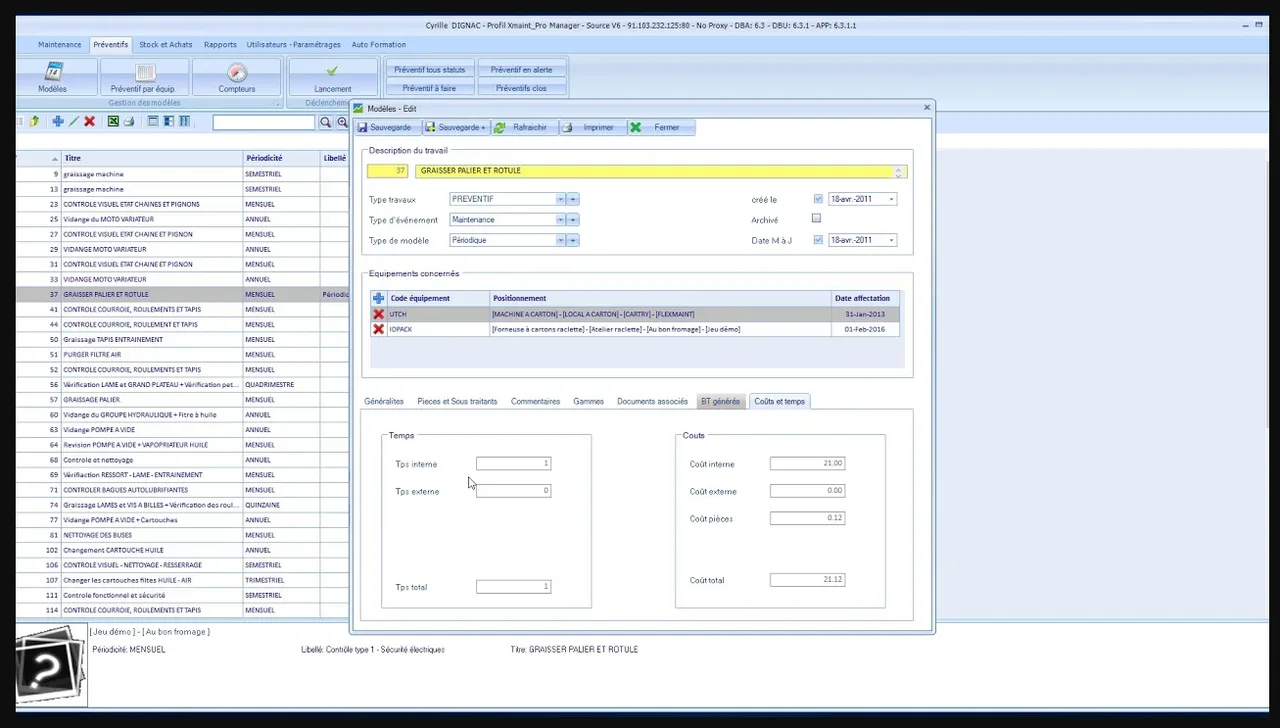Click the green Excel export icon
1280x728 pixels.
tap(113, 122)
